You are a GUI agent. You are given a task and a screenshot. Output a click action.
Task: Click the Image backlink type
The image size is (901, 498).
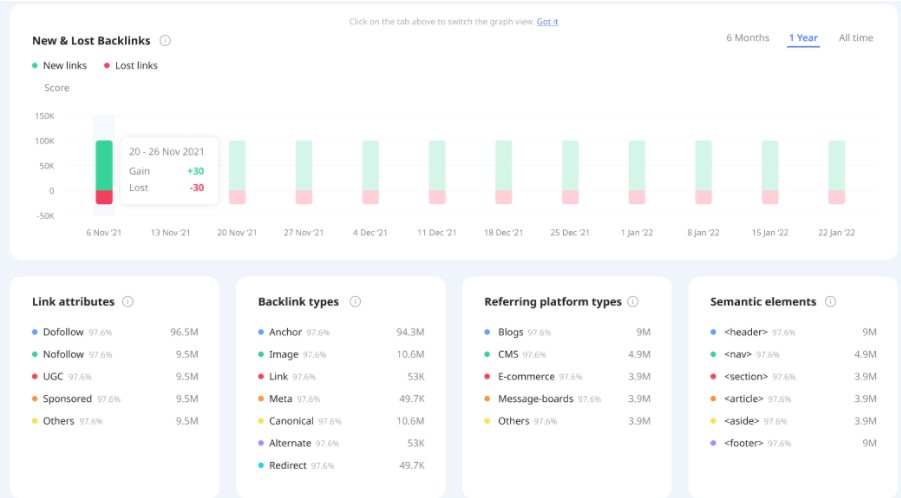click(341, 354)
